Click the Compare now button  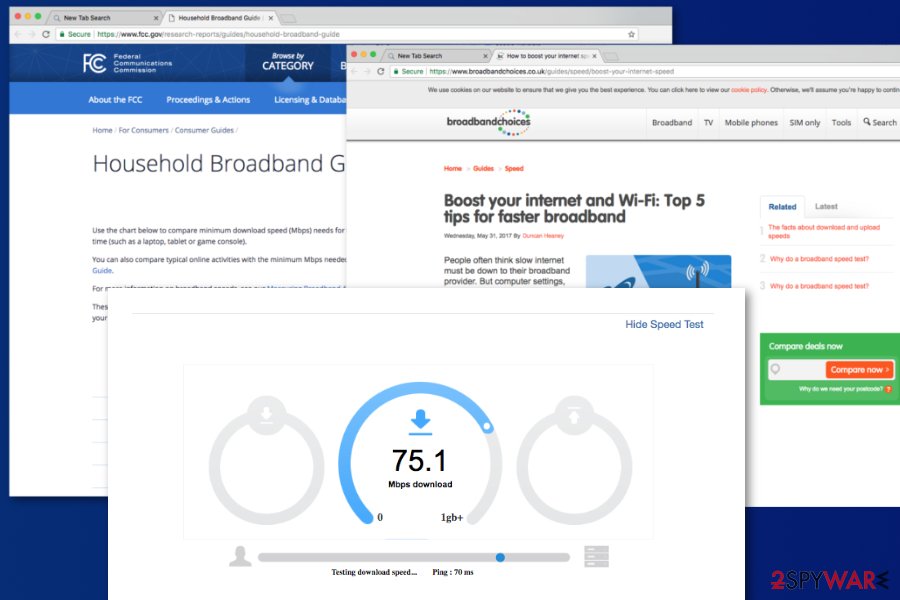pos(860,370)
